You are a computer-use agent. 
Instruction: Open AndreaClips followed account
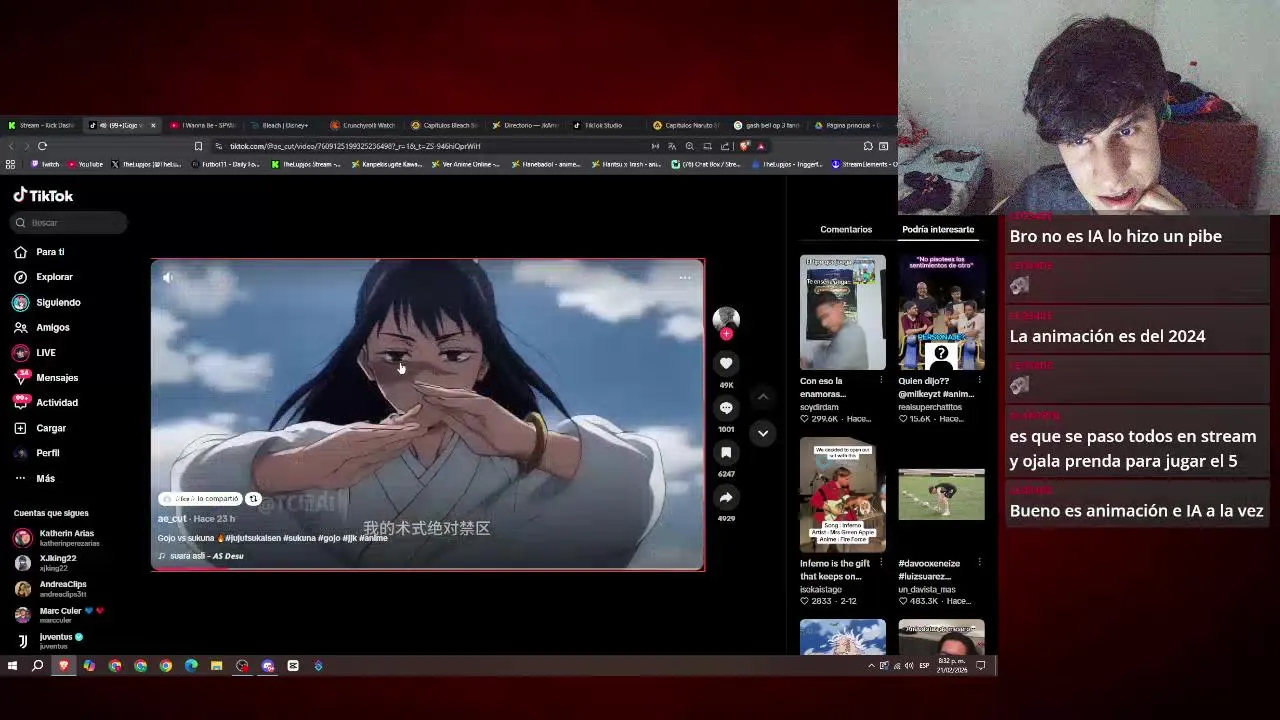coord(51,588)
